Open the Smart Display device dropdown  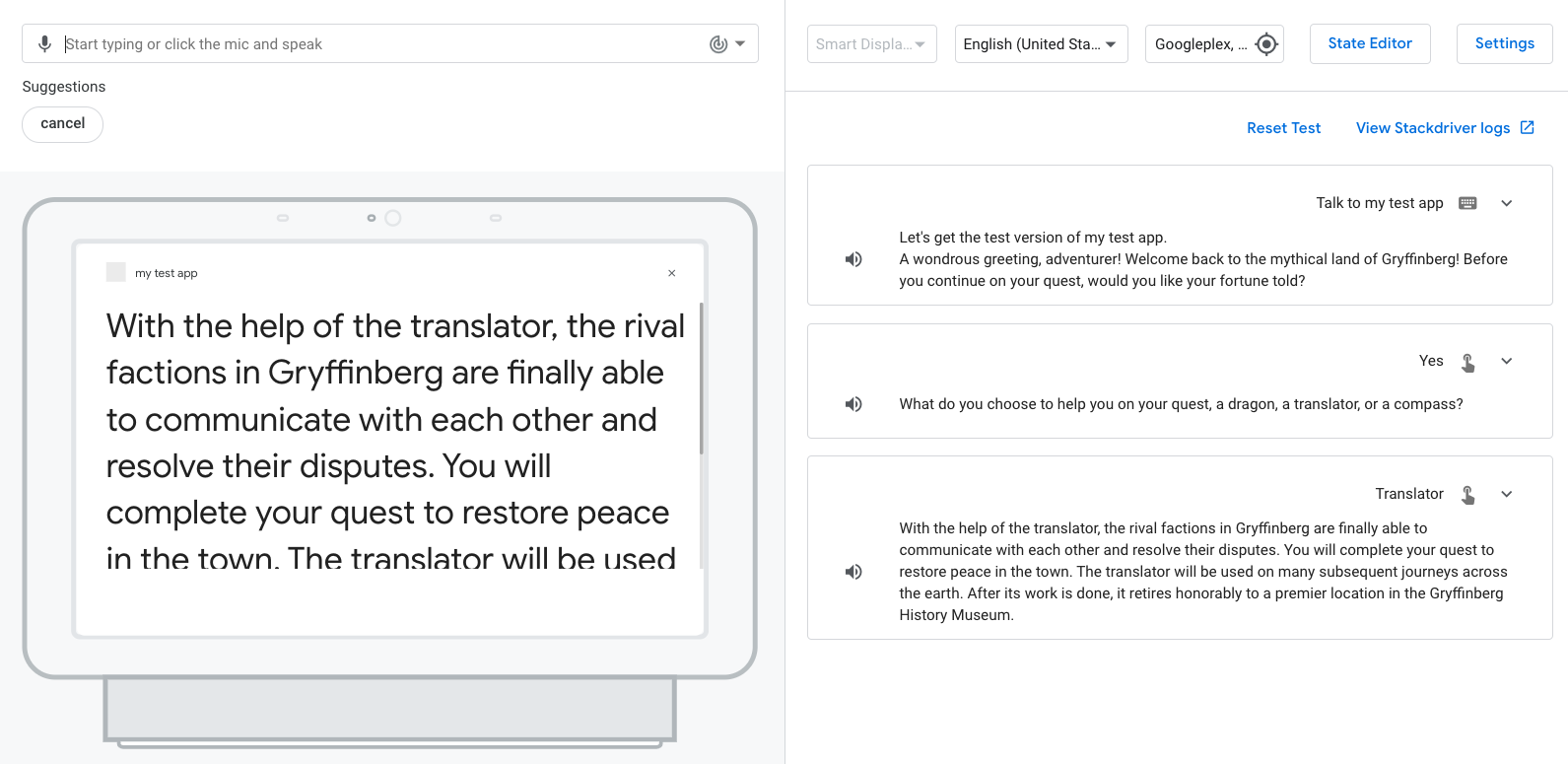871,44
